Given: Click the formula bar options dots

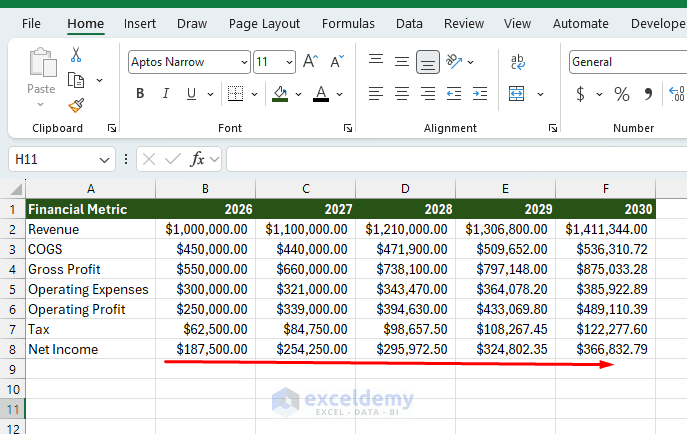Looking at the screenshot, I should tap(126, 159).
